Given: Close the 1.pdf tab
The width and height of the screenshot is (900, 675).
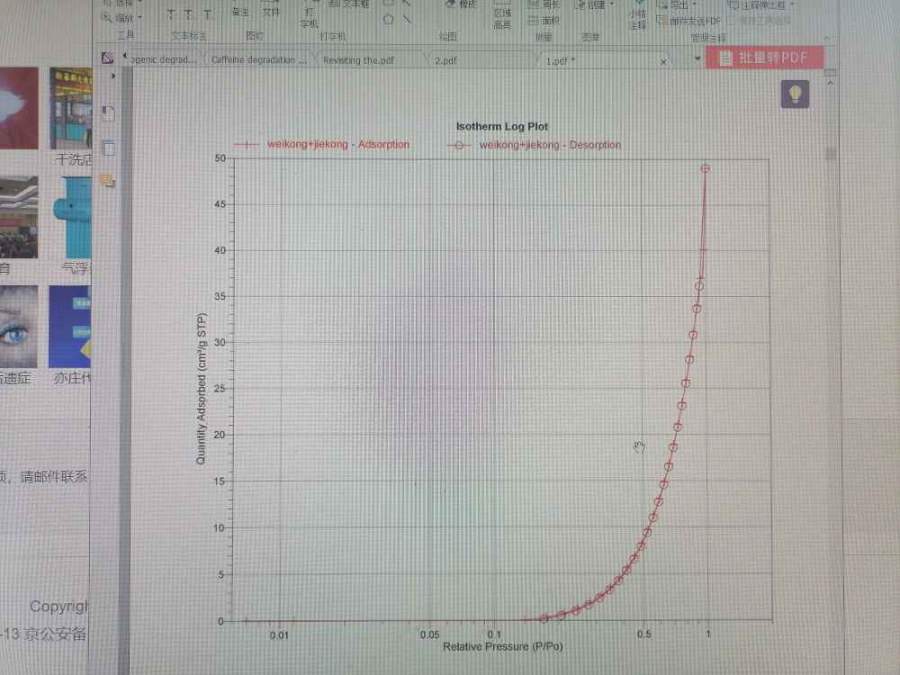Looking at the screenshot, I should pos(663,61).
